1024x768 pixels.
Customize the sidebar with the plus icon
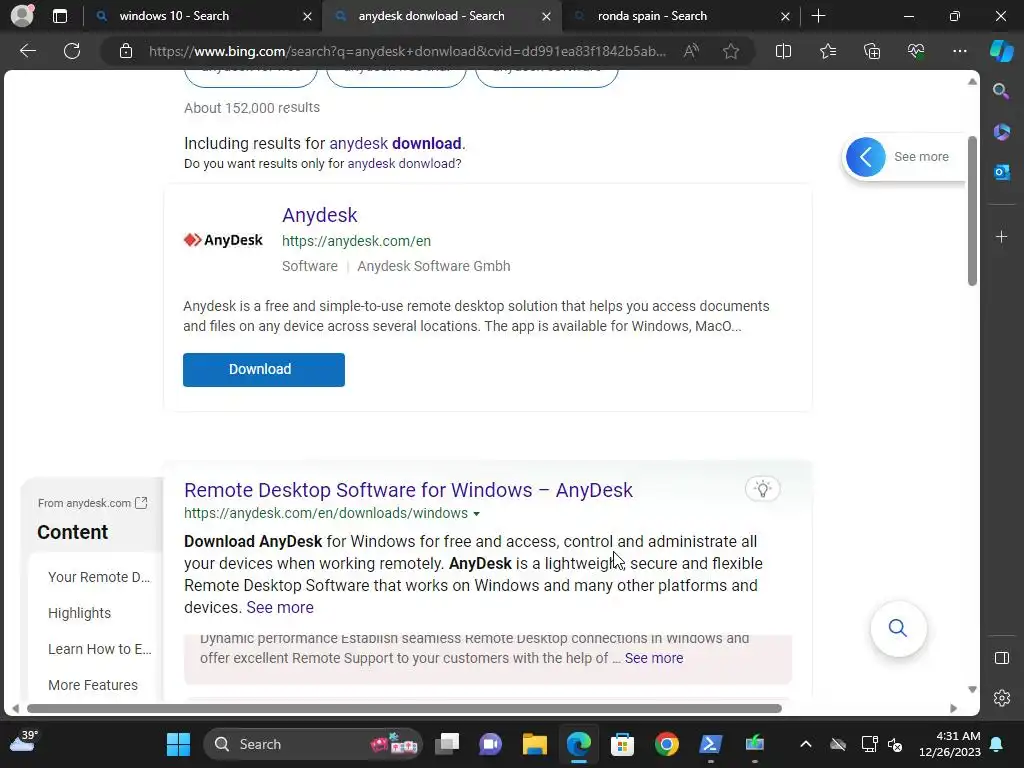(1001, 237)
